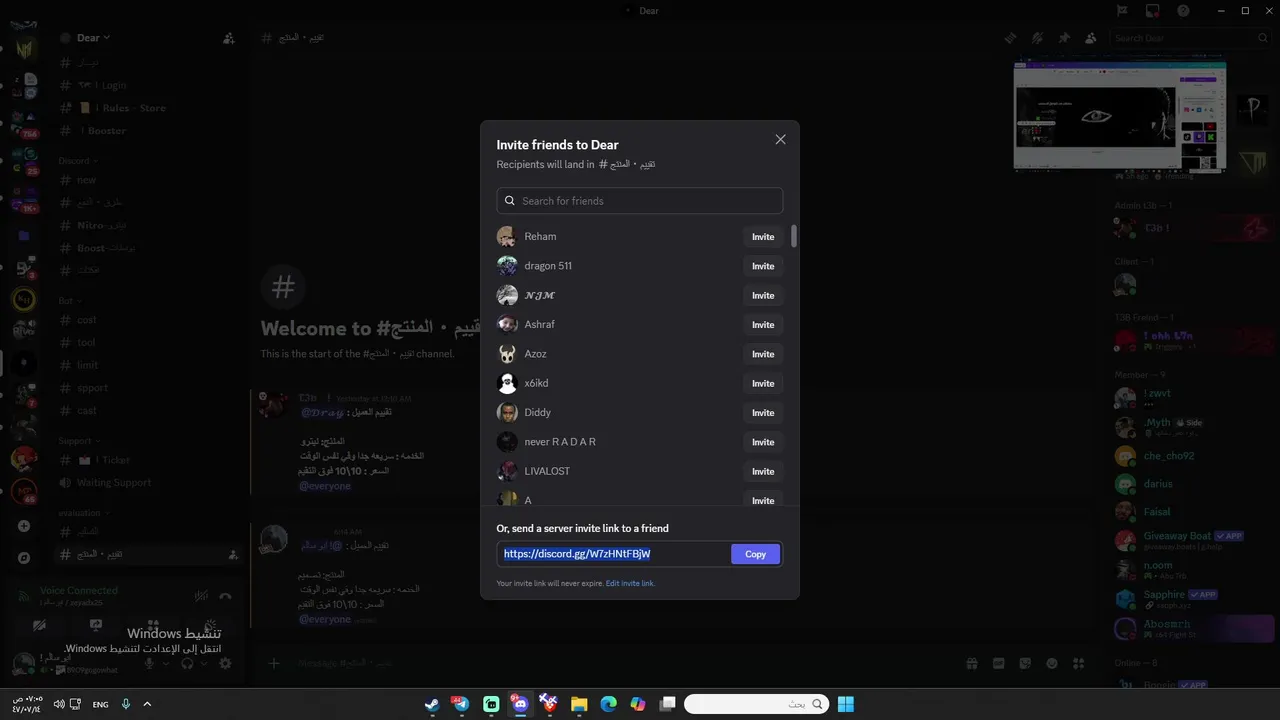
Task: Open headphone output options arrow
Action: tap(202, 664)
